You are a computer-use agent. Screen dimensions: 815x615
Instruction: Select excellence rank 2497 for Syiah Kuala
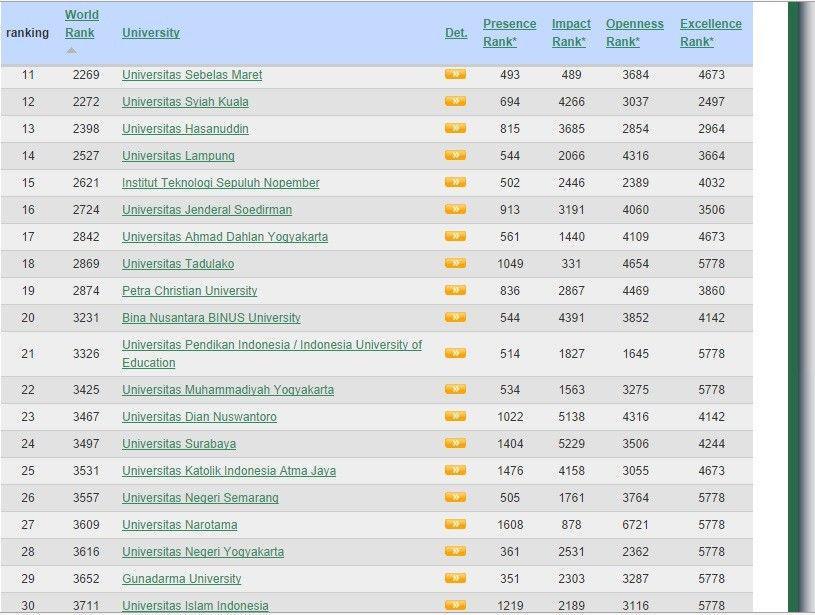(711, 102)
